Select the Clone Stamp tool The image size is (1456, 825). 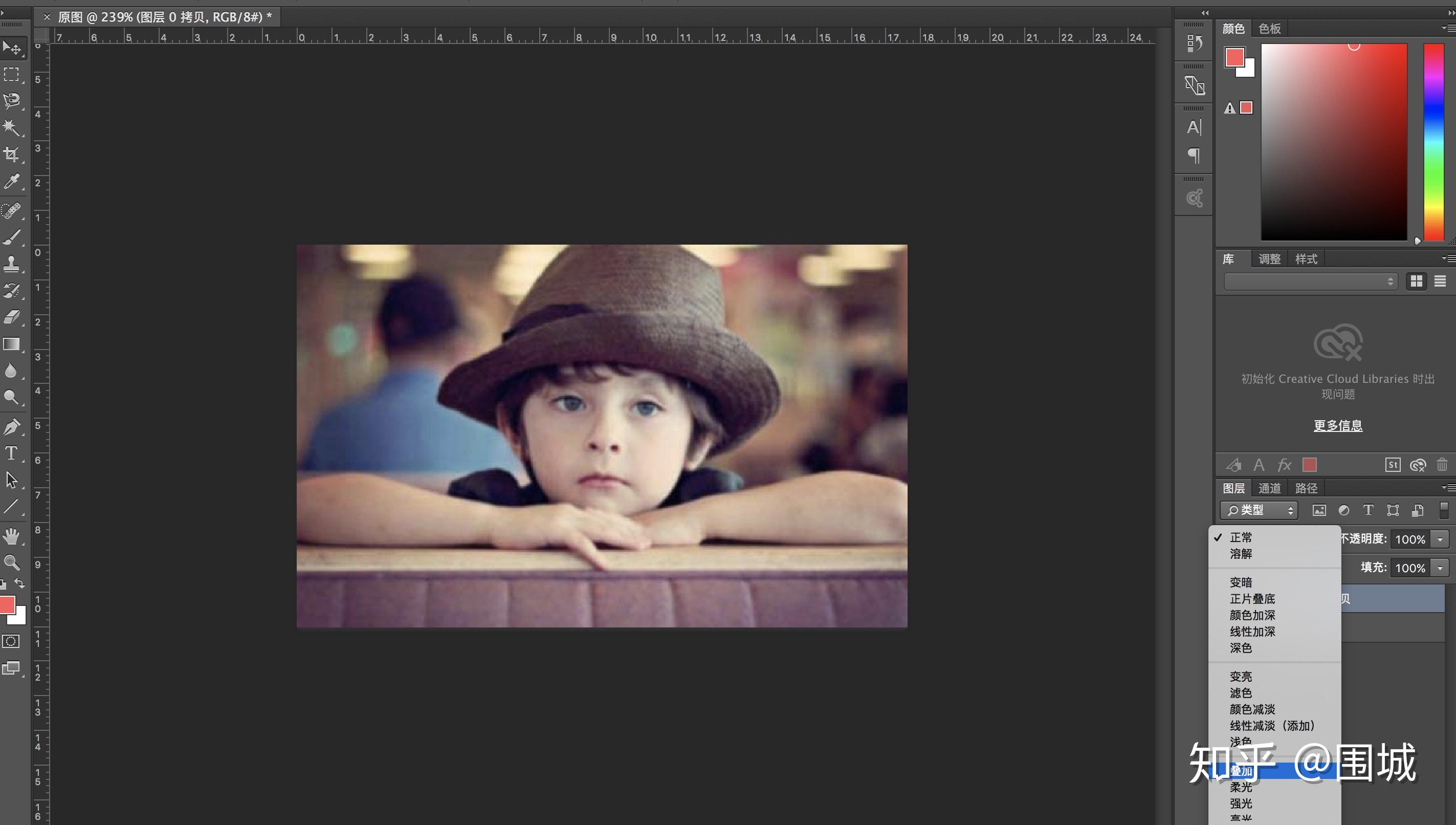click(11, 264)
